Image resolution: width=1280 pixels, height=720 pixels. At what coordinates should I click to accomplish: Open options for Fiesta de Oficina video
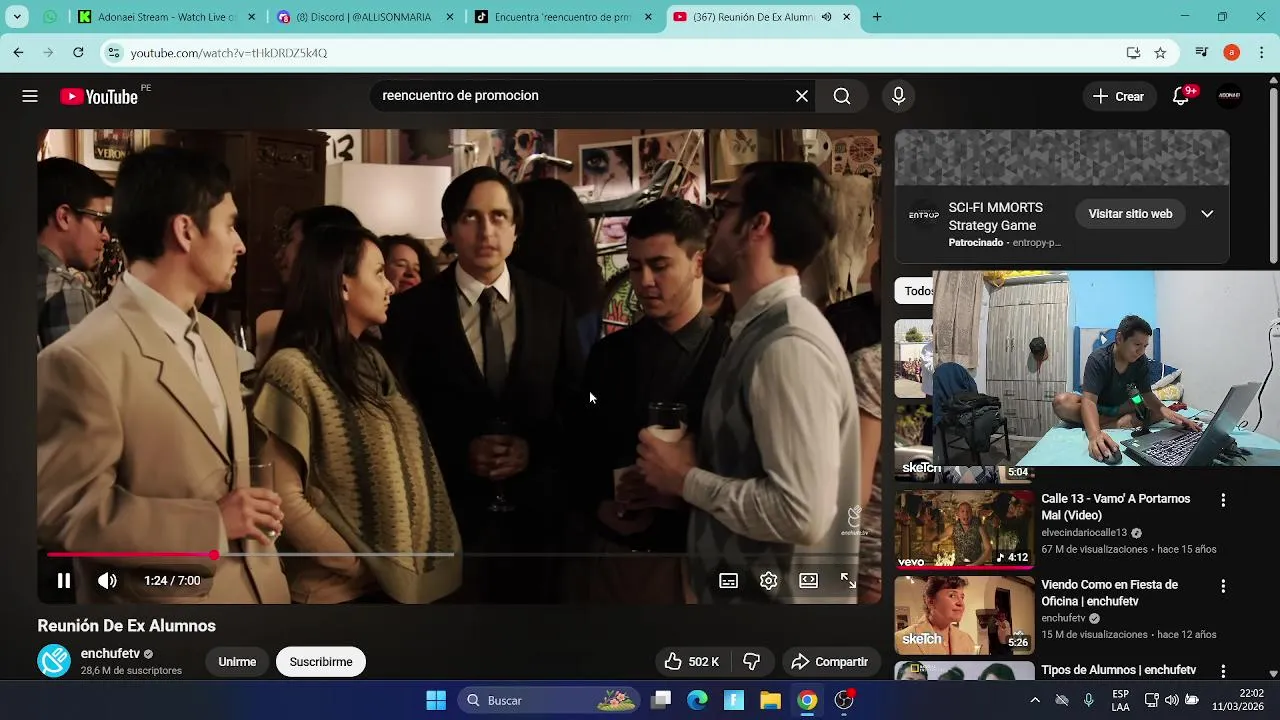tap(1223, 586)
